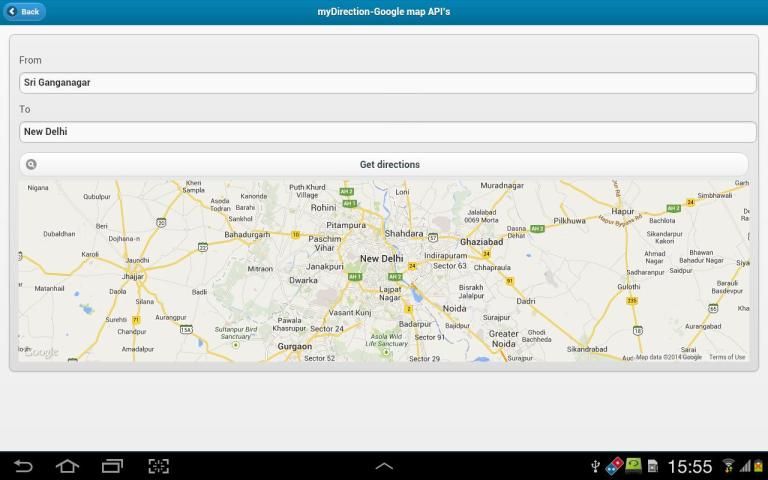Tap Greater Noida on the map
768x480 pixels.
coord(504,338)
